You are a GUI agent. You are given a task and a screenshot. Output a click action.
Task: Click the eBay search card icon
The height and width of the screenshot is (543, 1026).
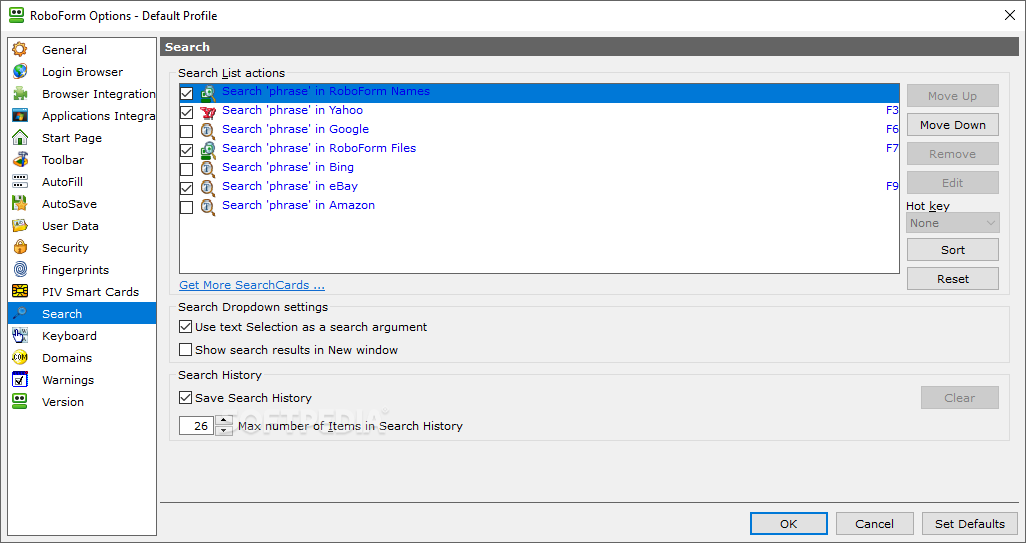pos(208,188)
